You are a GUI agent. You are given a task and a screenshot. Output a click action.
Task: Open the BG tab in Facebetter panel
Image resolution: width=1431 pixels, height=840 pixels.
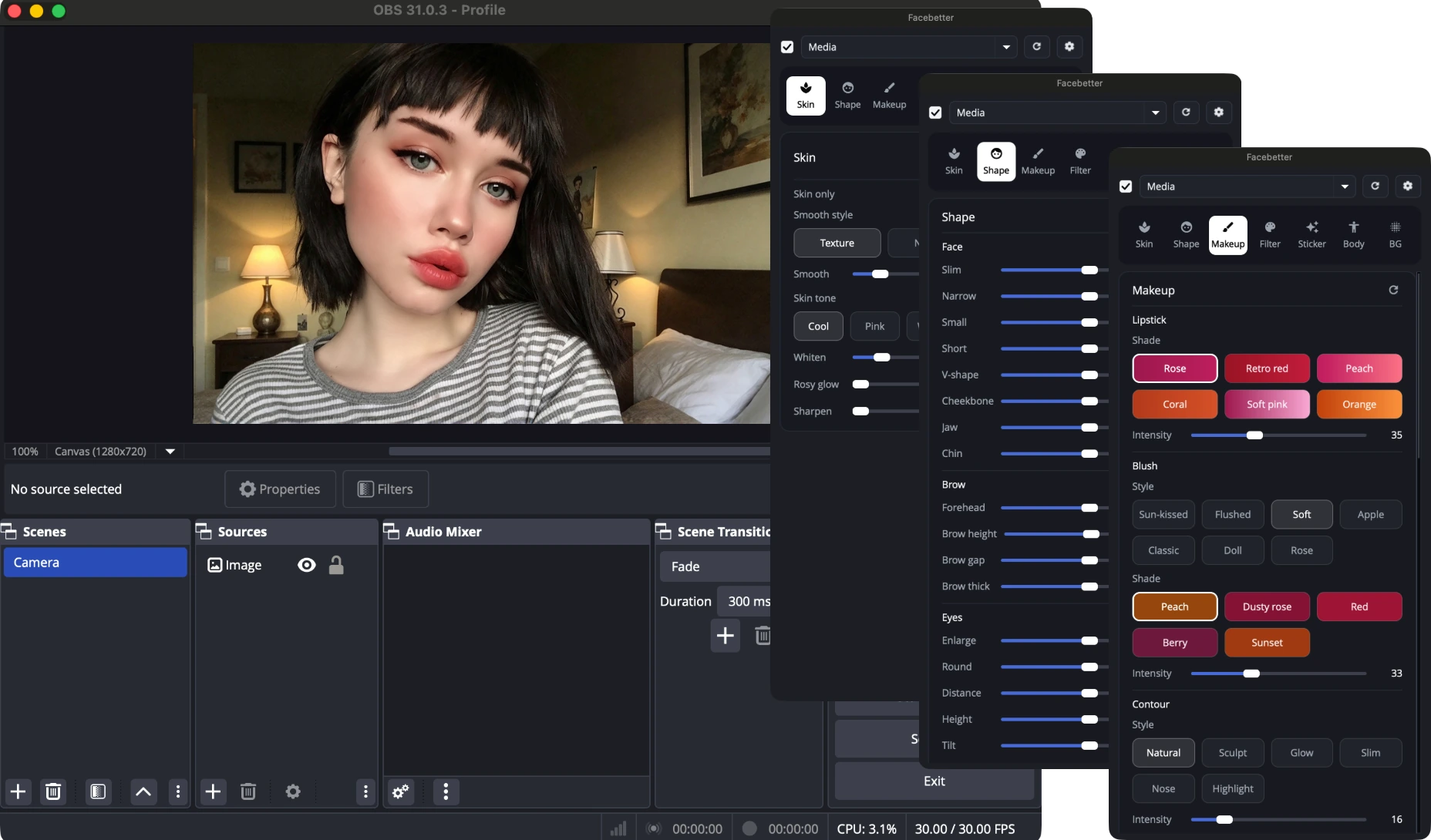pyautogui.click(x=1395, y=234)
